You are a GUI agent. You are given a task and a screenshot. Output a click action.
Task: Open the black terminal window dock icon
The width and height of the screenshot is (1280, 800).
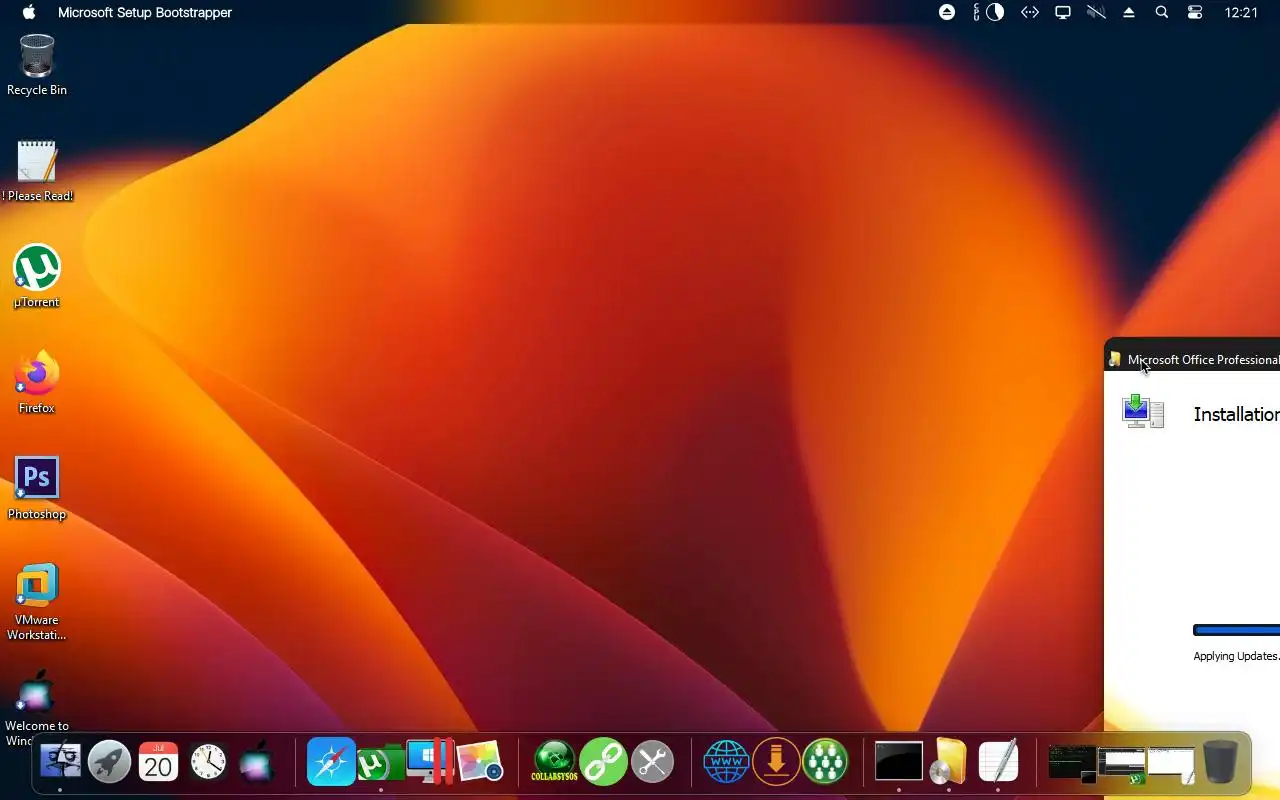point(899,761)
